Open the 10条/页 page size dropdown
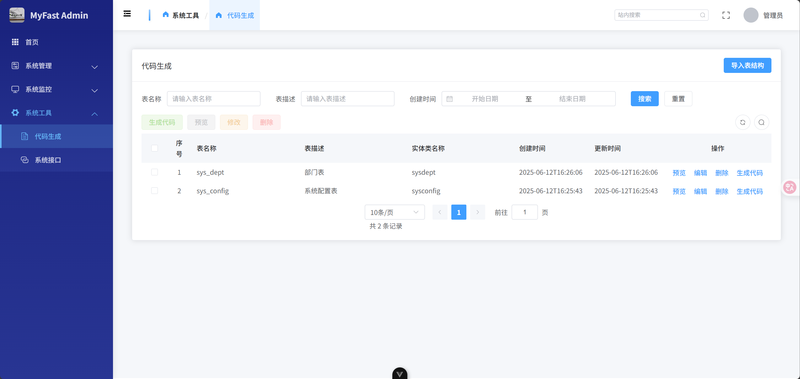Viewport: 800px width, 379px height. click(394, 212)
